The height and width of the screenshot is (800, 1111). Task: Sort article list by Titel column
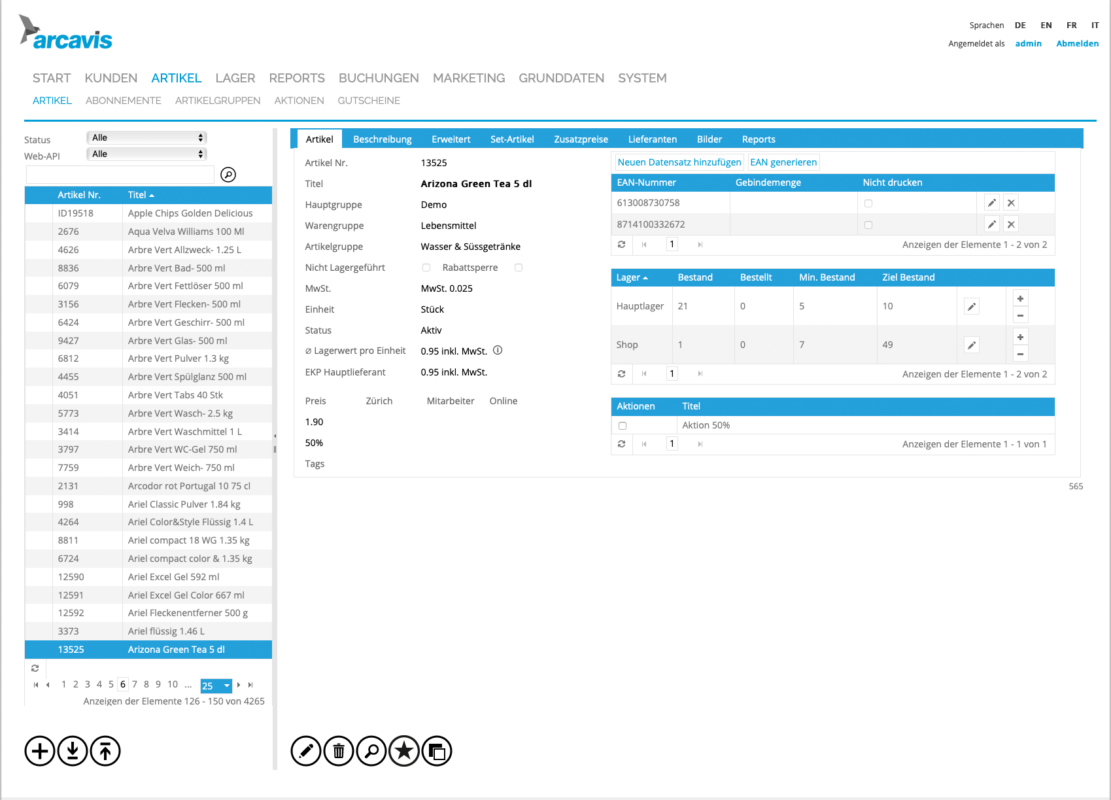[x=140, y=195]
